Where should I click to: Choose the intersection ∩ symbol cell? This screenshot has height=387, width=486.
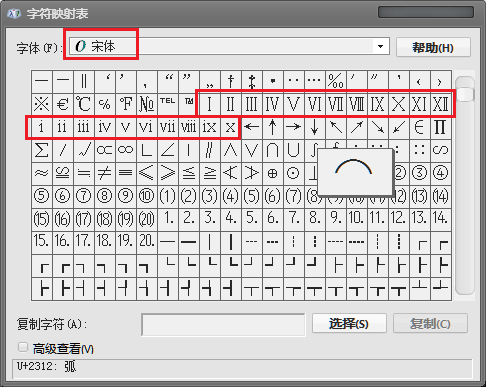273,150
